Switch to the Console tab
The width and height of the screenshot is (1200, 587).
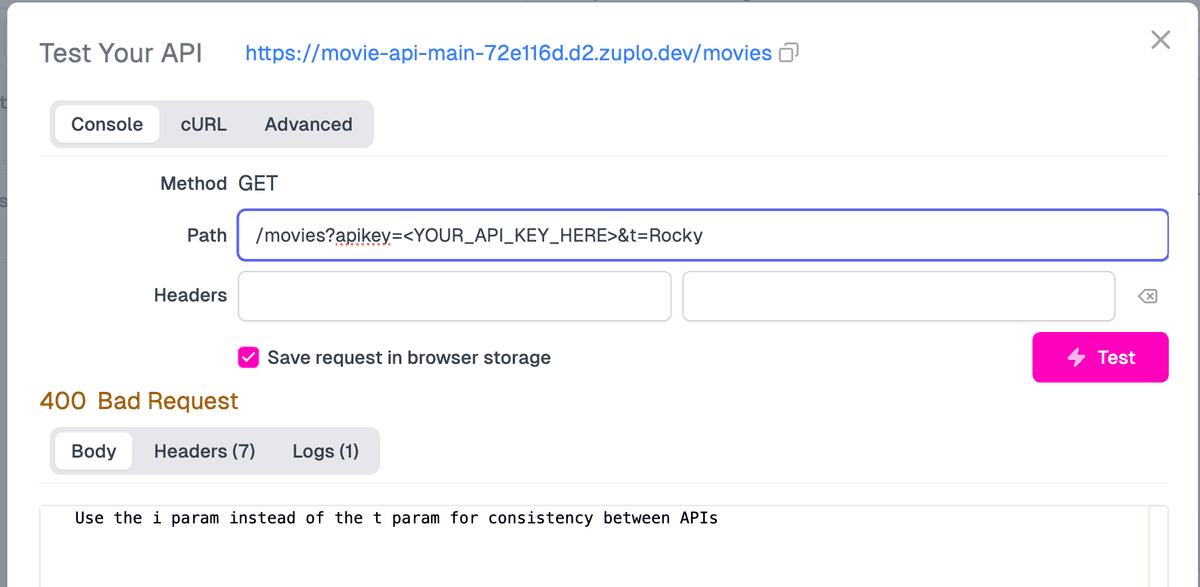tap(107, 125)
